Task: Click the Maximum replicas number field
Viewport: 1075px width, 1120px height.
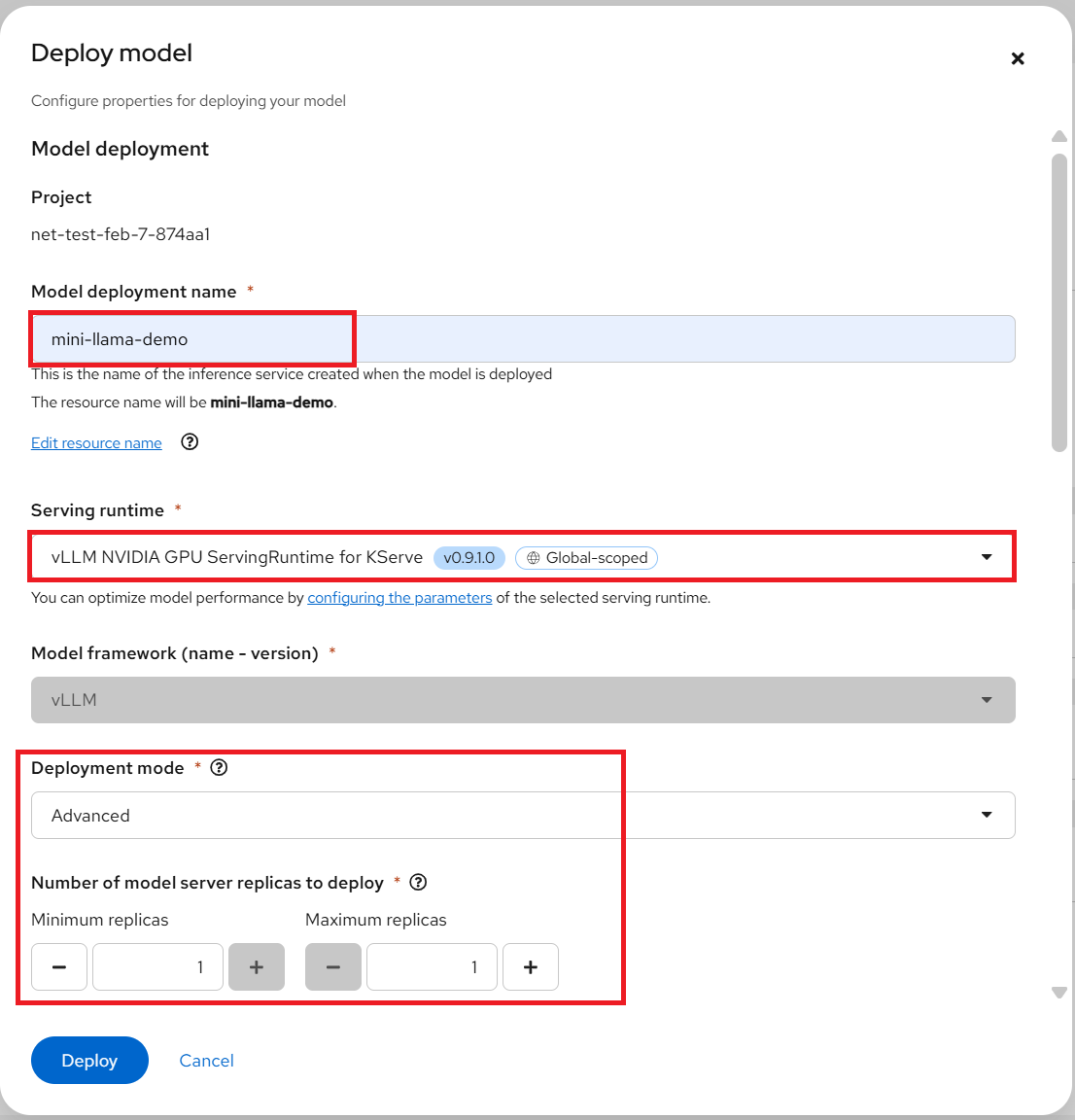Action: coord(432,967)
